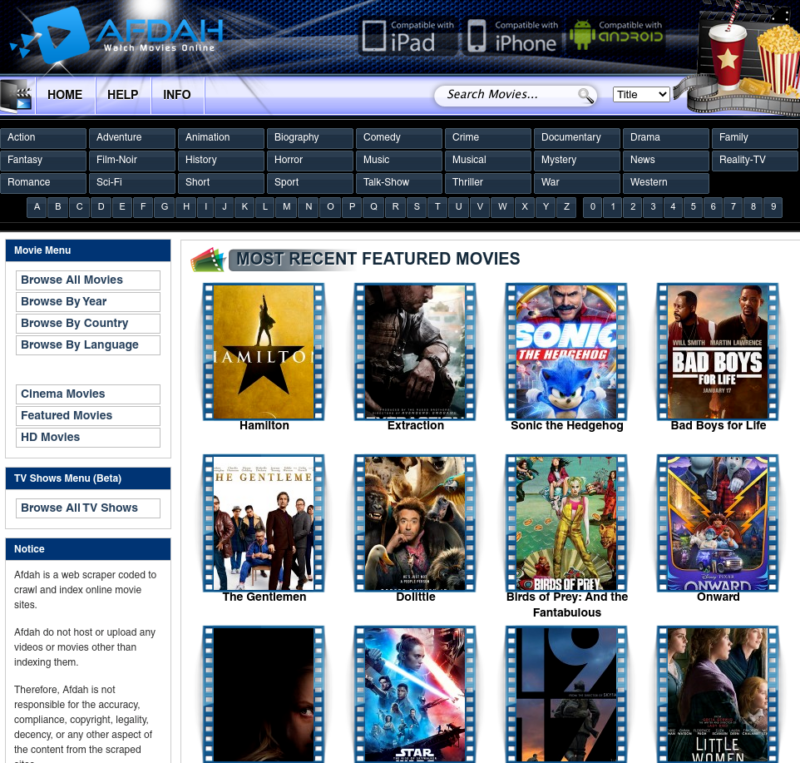800x763 pixels.
Task: Select the Action genre
Action: coord(43,138)
